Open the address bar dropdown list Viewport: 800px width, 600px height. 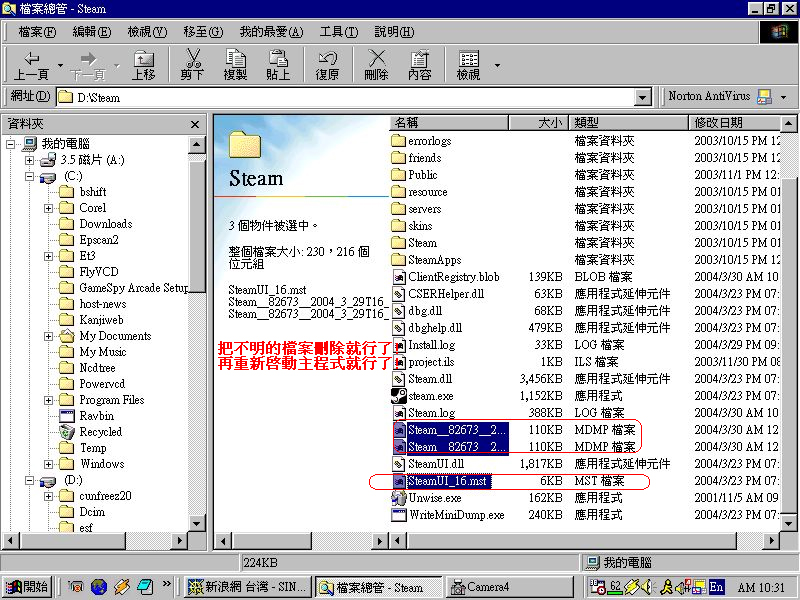tap(643, 97)
